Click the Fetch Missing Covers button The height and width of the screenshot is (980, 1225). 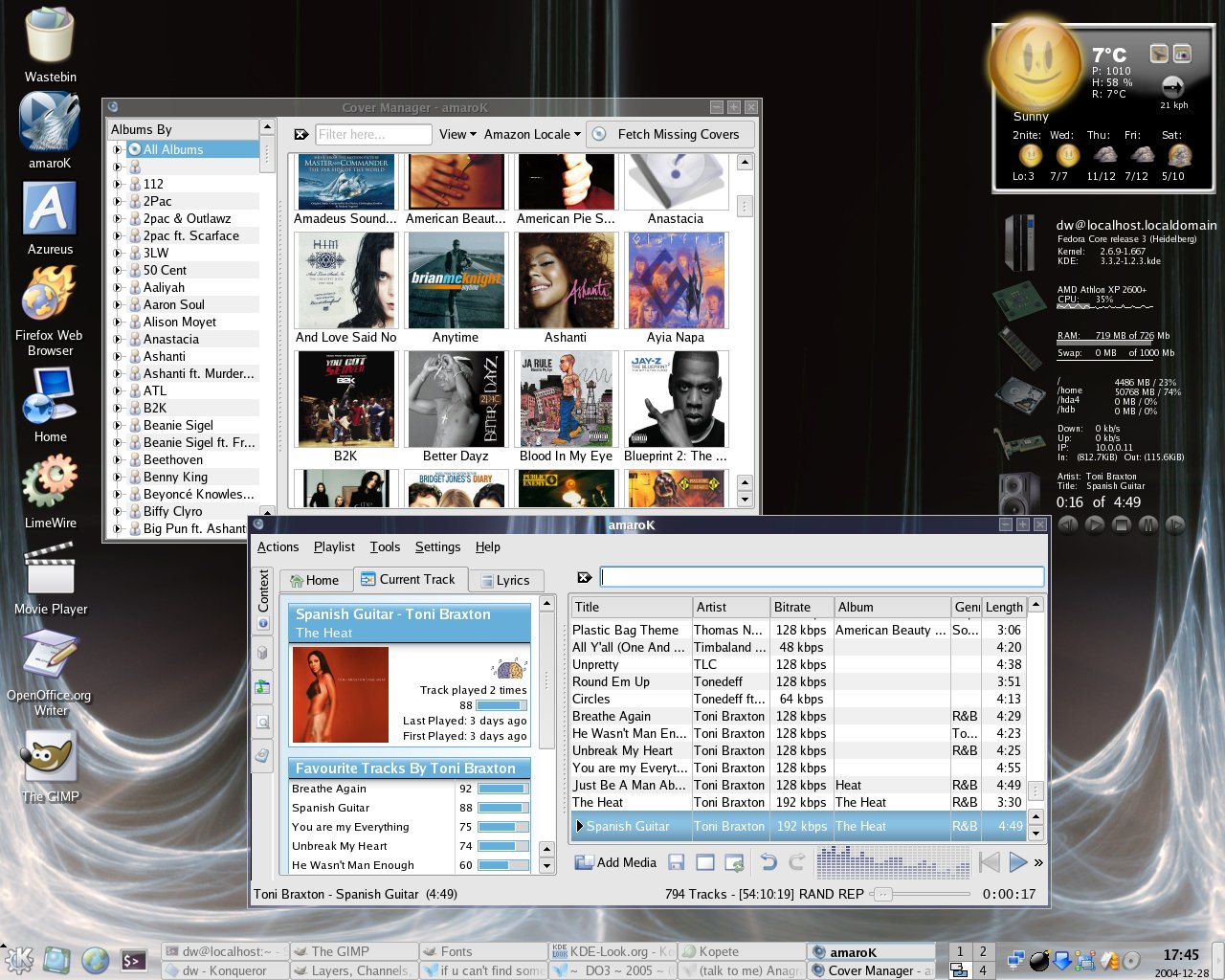(x=668, y=134)
